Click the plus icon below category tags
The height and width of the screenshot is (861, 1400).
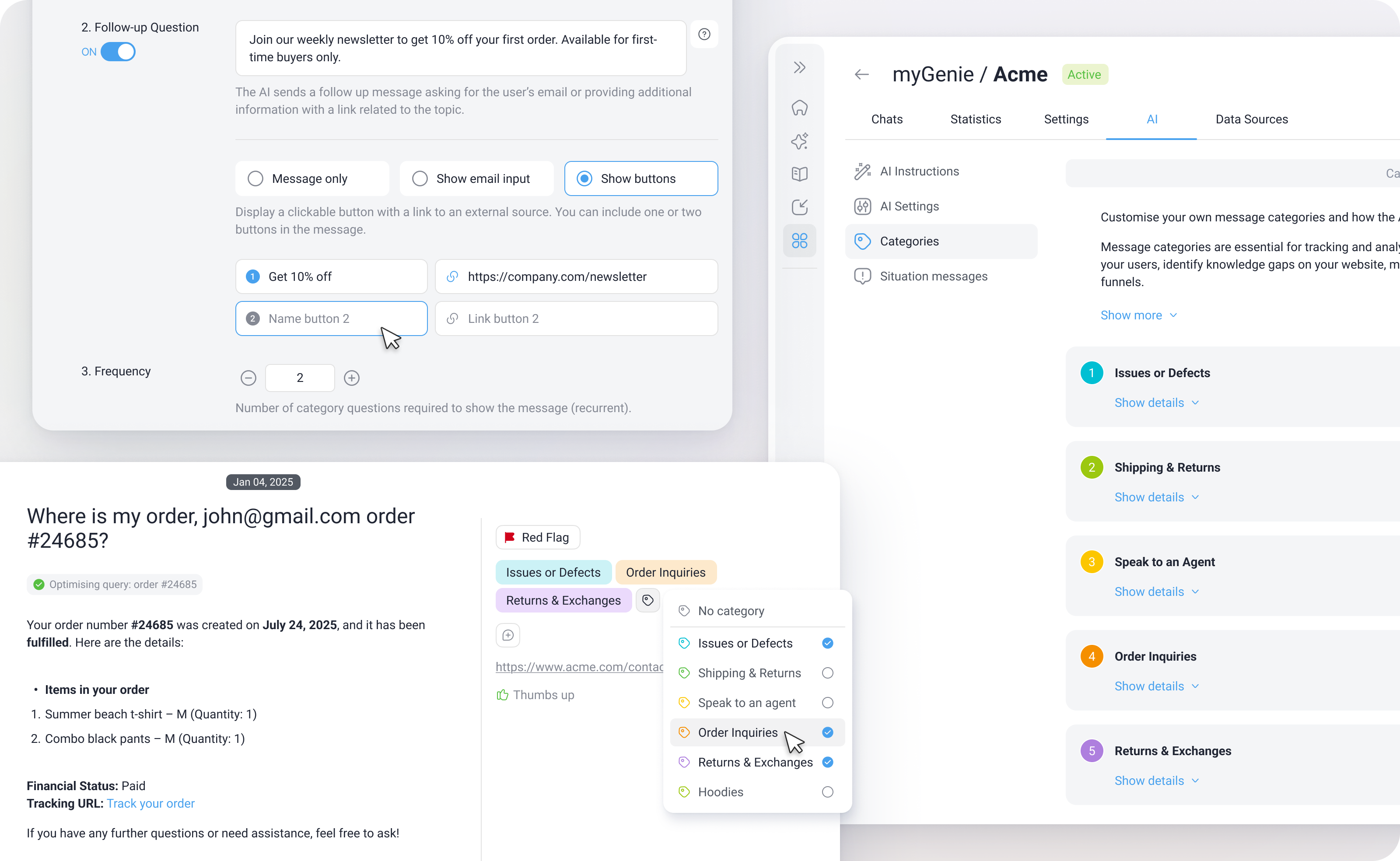pos(508,635)
